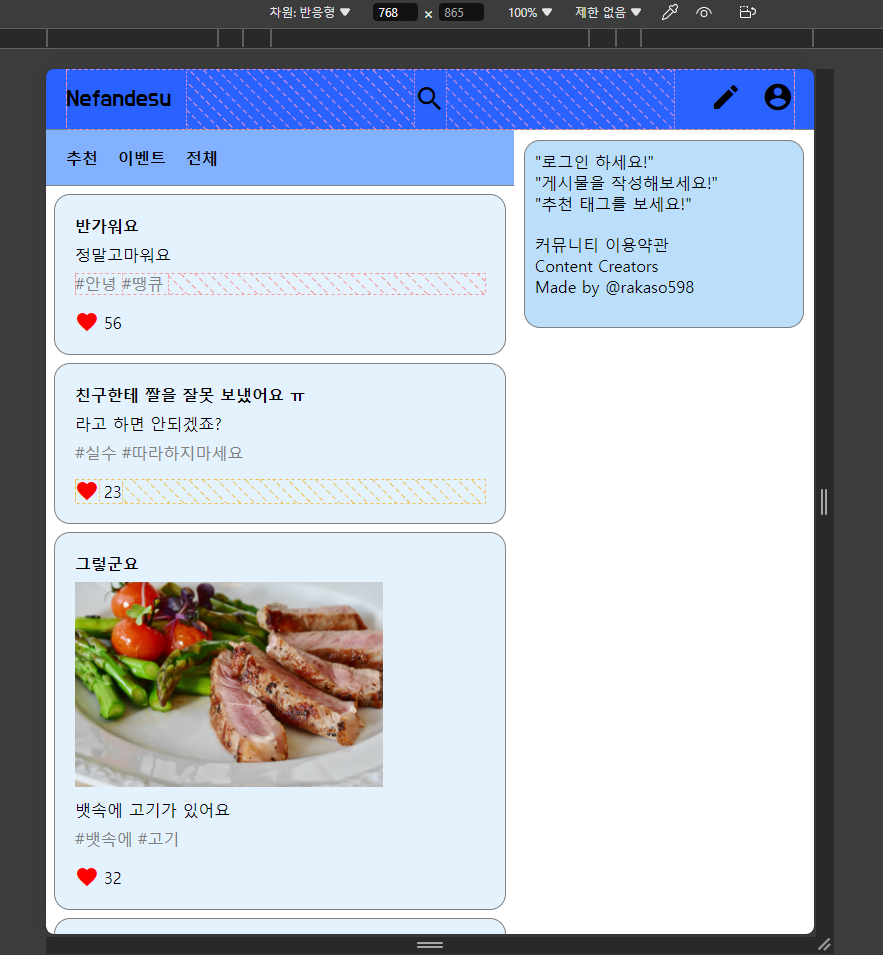Click the 정말고마워요 post body text
Screen dimensions: 883x955
pos(122,255)
